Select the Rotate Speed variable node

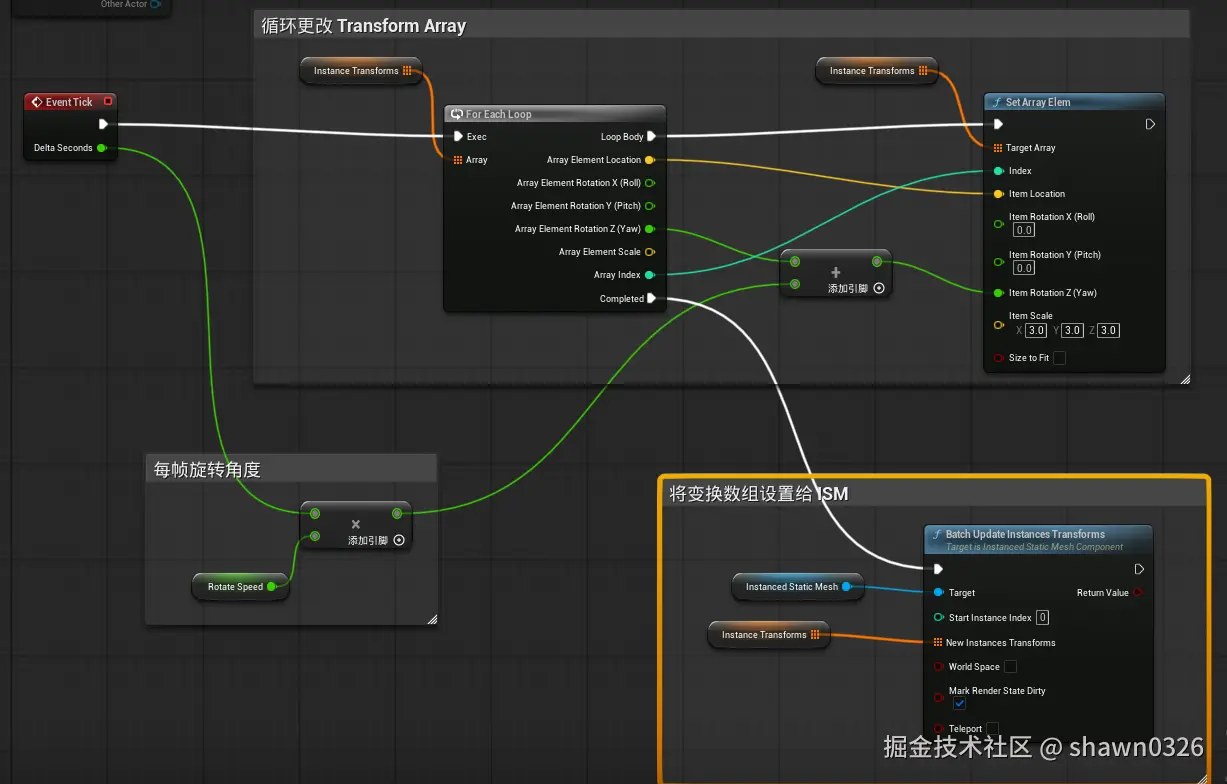pos(240,587)
